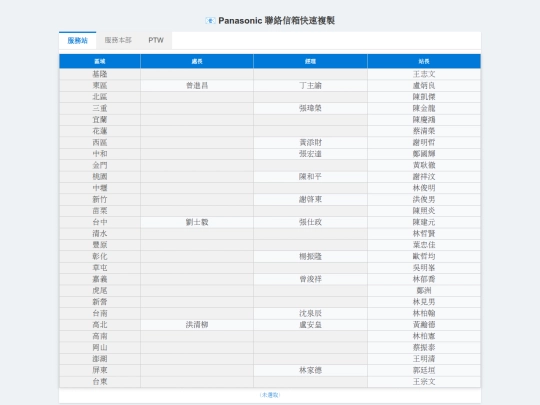
Task: Click station chief 陳建元 in the 台中 row
Action: click(424, 222)
